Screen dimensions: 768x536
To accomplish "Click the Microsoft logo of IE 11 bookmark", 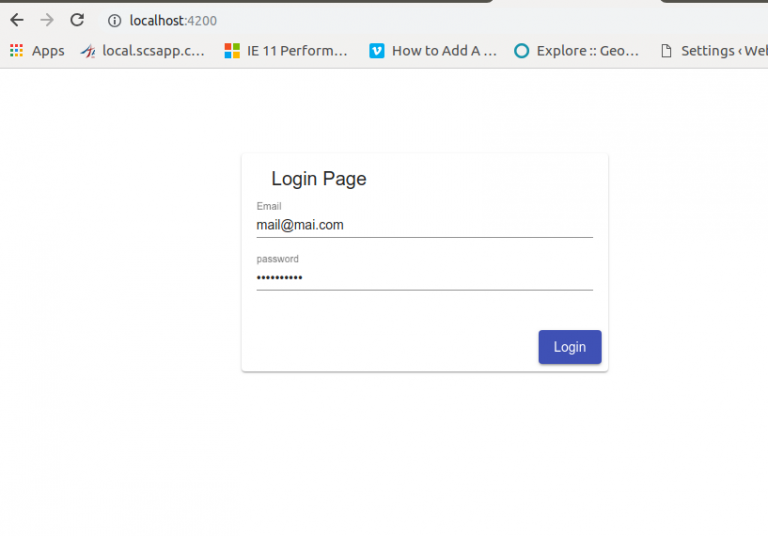I will click(232, 50).
